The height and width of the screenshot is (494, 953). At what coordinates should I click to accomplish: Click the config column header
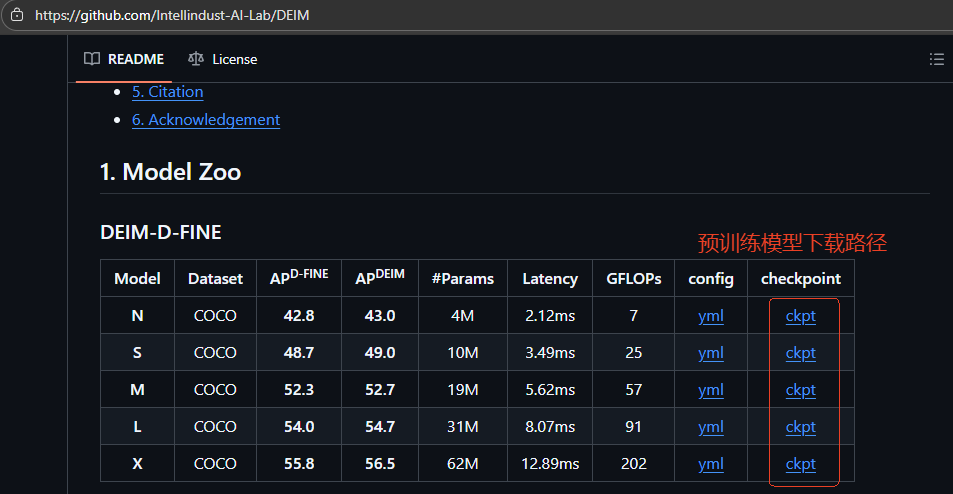click(x=711, y=280)
